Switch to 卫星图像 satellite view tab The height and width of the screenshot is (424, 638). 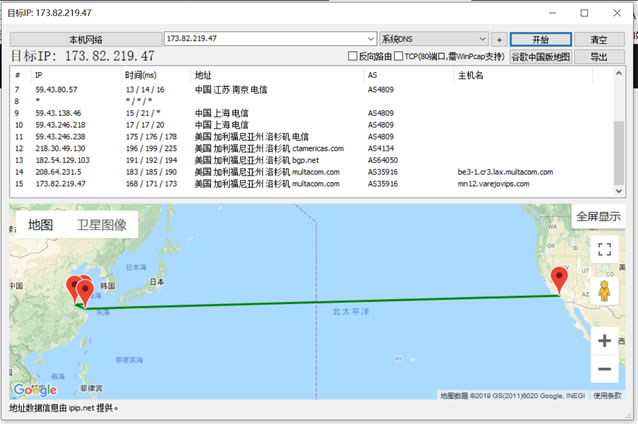[x=101, y=225]
